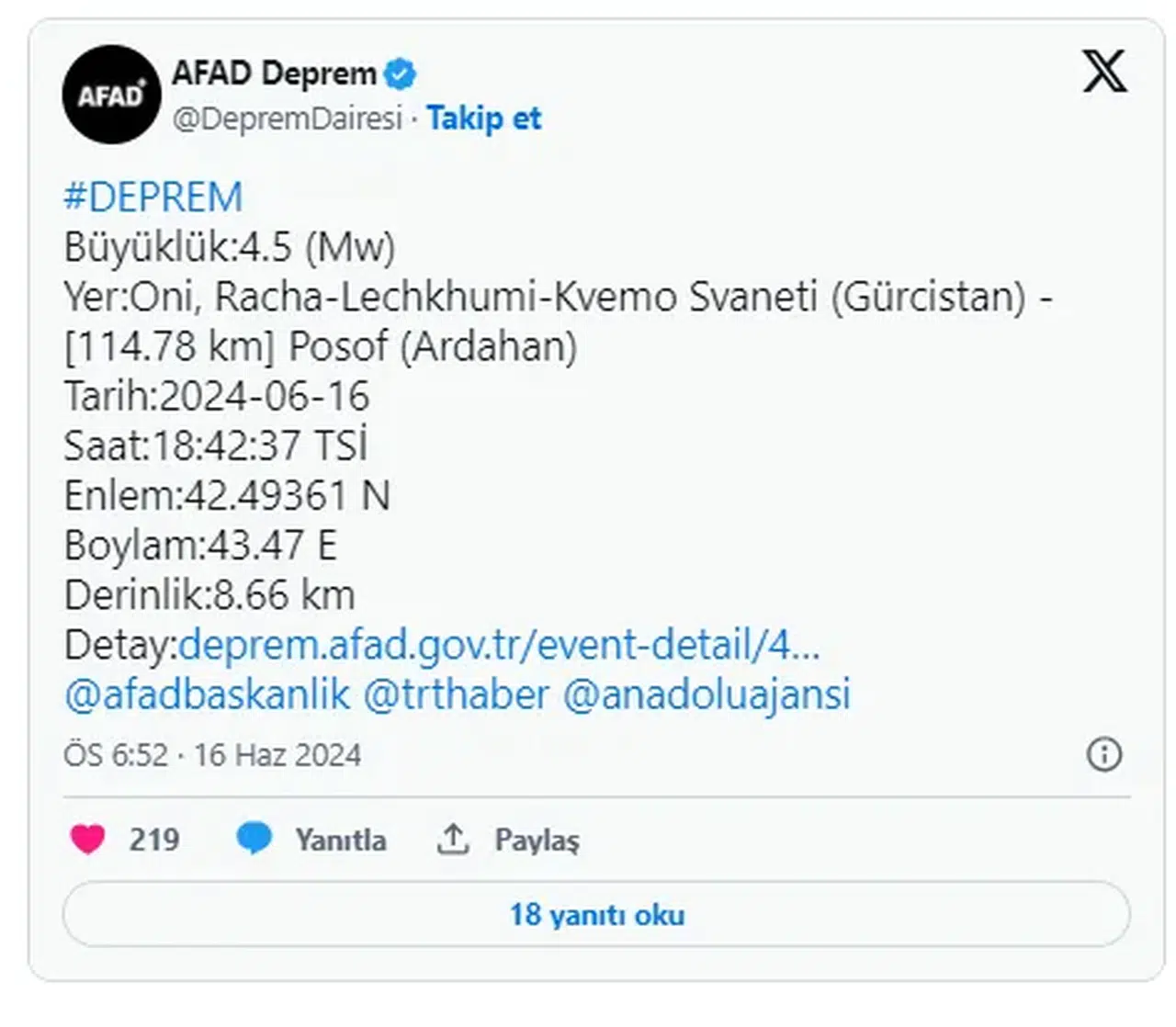1176x1027 pixels.
Task: Follow the account using Takip et
Action: click(484, 118)
